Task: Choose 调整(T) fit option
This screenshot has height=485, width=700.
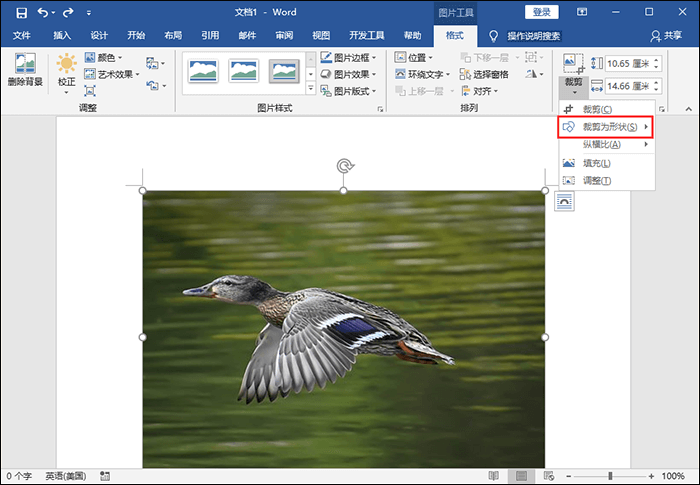Action: click(607, 181)
